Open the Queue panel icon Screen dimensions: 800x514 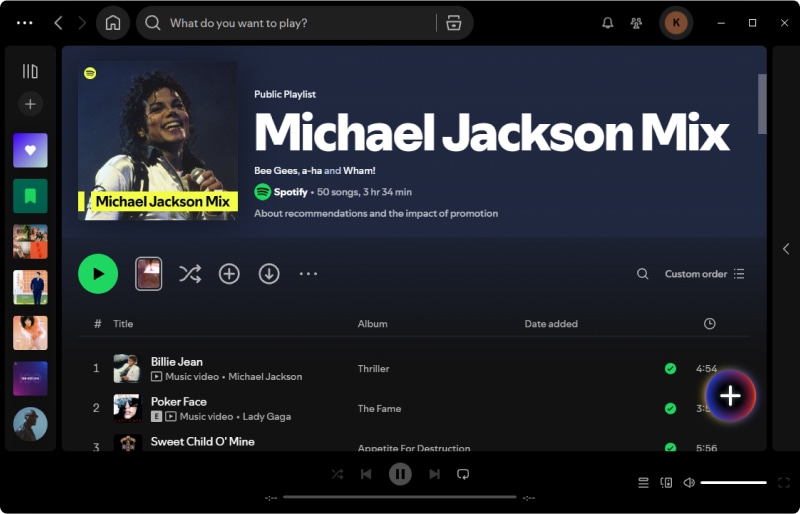[x=643, y=482]
